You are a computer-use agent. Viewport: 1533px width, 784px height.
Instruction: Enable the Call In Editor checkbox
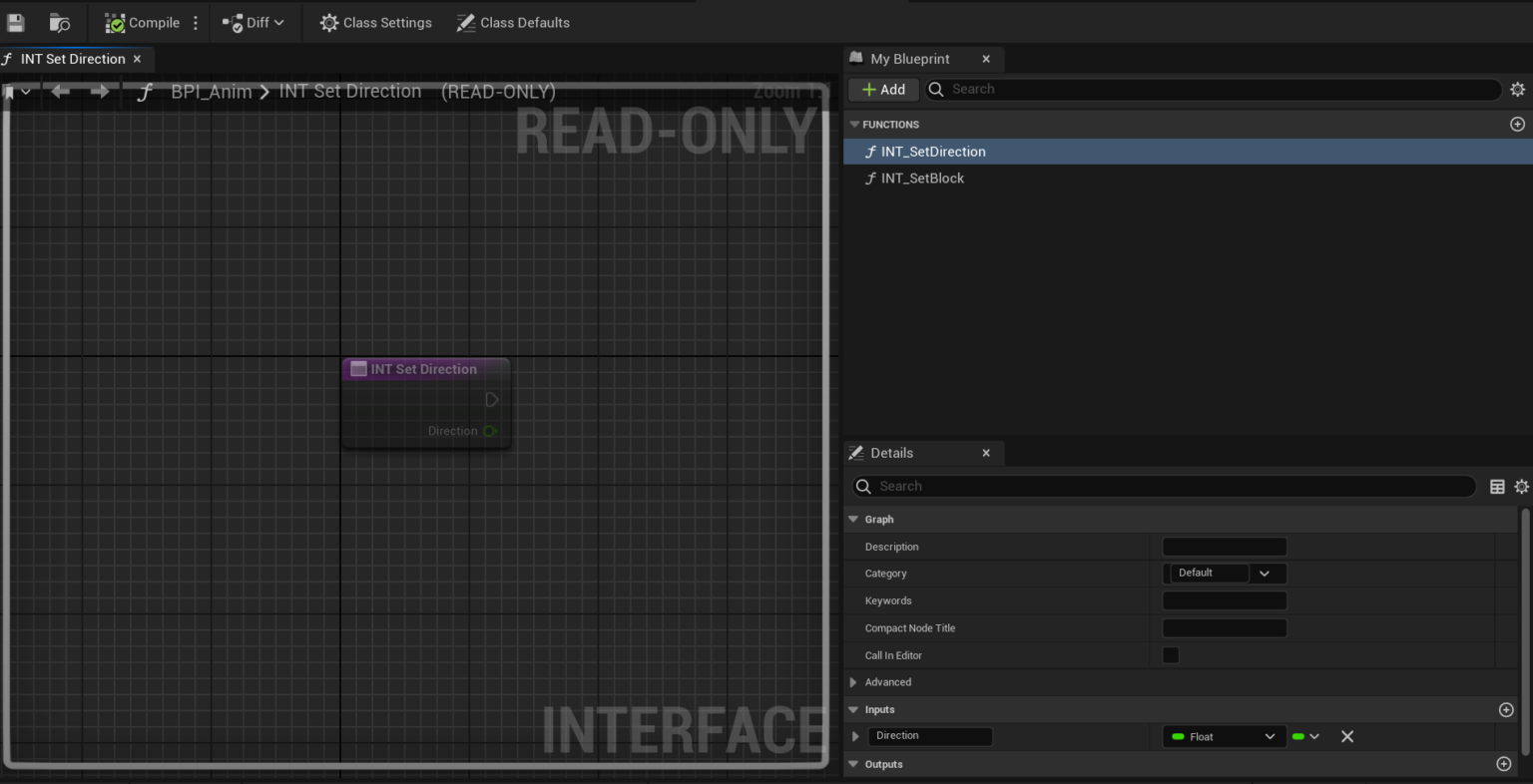click(x=1169, y=655)
